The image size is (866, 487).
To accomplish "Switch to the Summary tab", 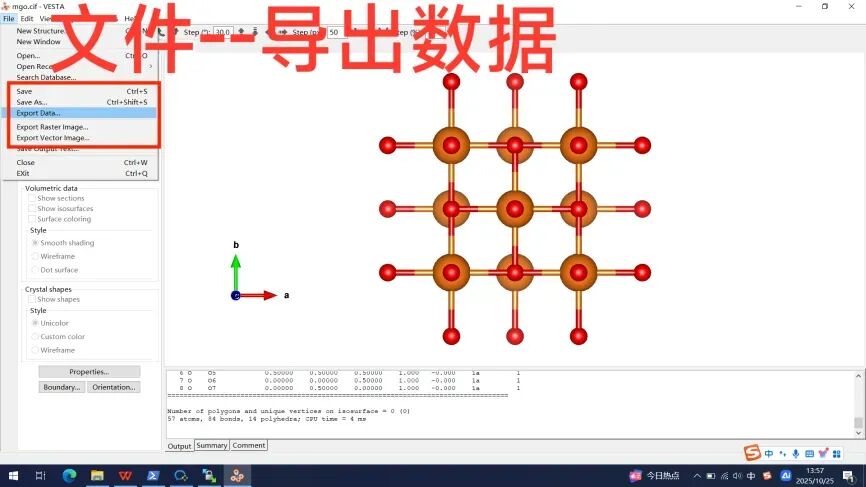I will coord(212,445).
